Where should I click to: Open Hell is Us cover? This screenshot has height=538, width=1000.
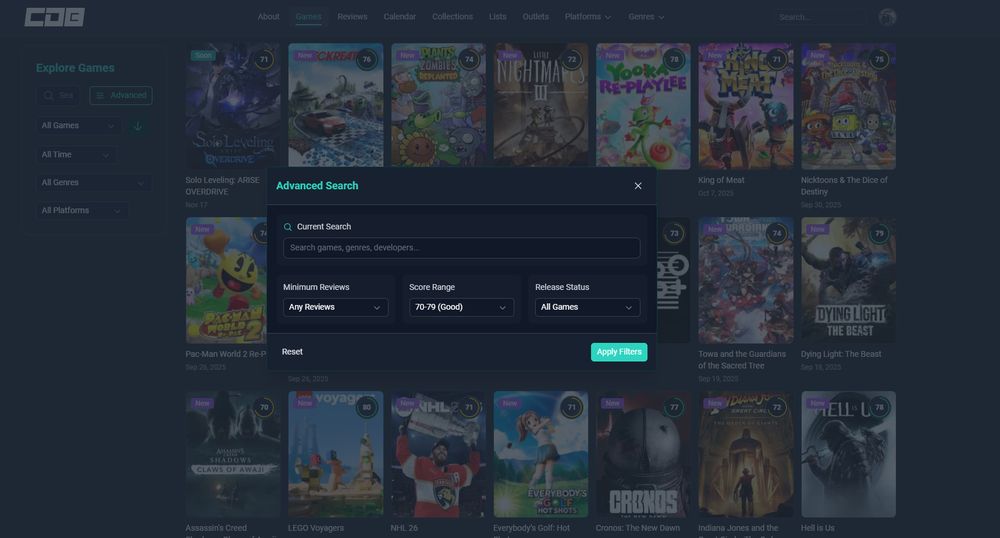[848, 454]
